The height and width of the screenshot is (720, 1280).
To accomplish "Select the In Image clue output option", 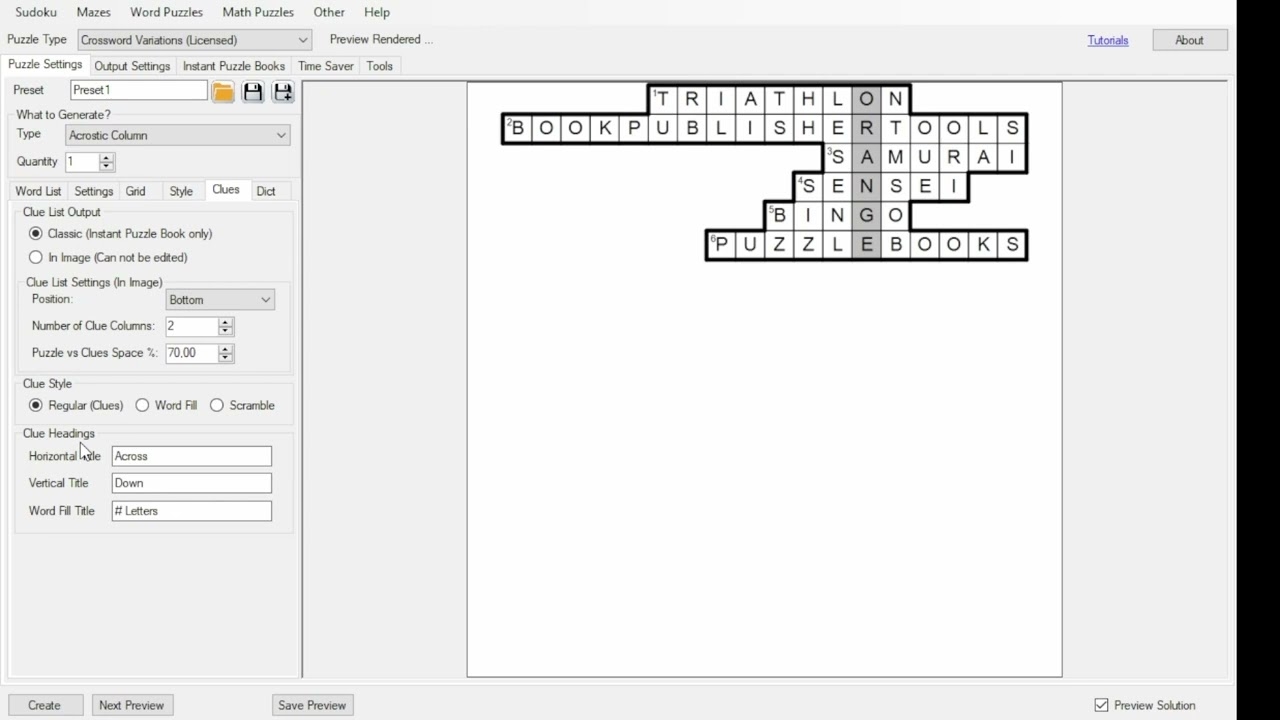I will coord(36,257).
